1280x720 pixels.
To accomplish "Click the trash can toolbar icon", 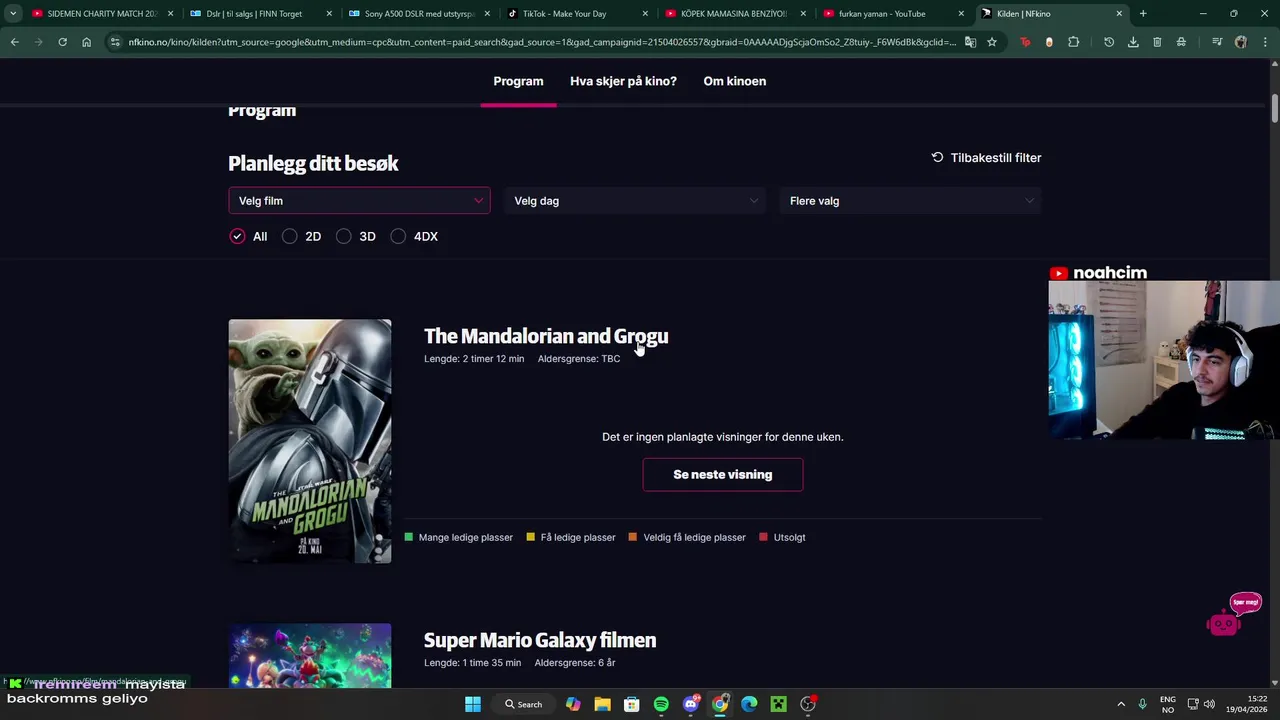I will pos(1157,42).
